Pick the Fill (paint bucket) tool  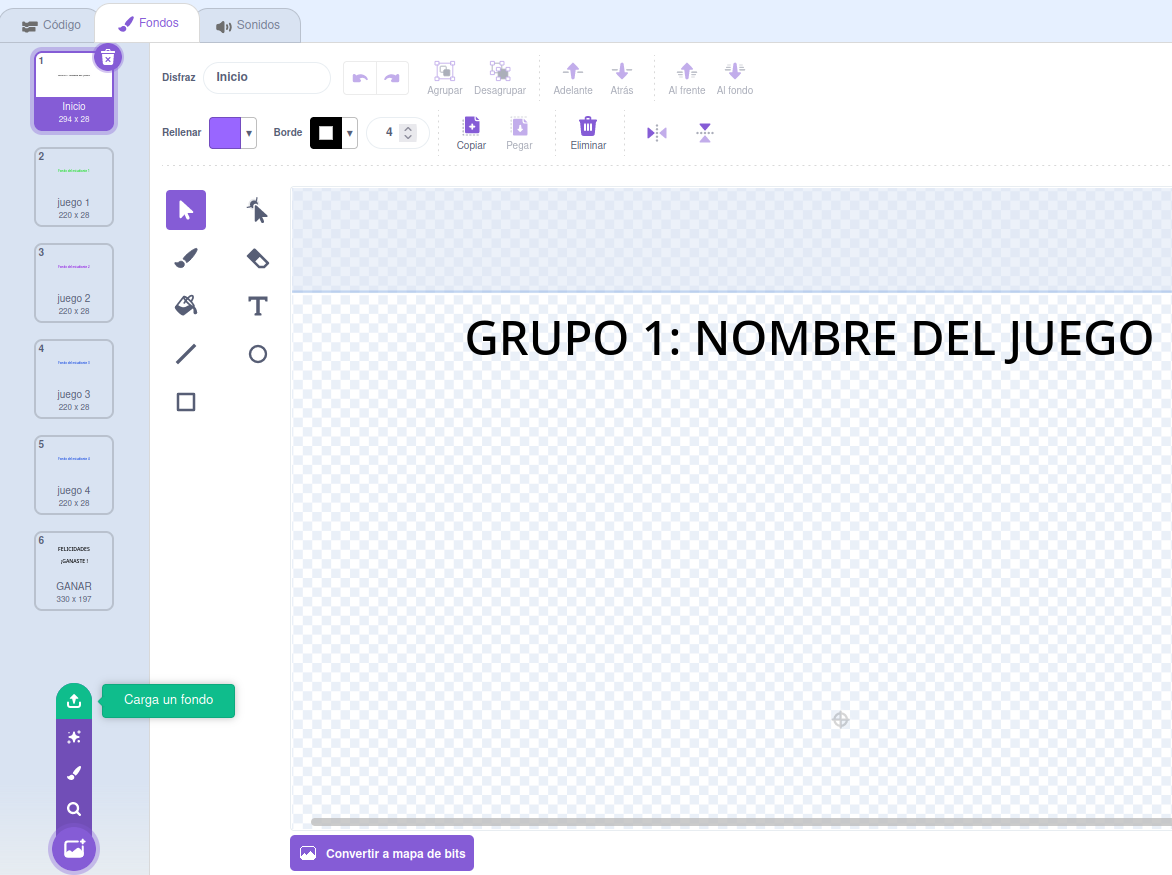[185, 306]
